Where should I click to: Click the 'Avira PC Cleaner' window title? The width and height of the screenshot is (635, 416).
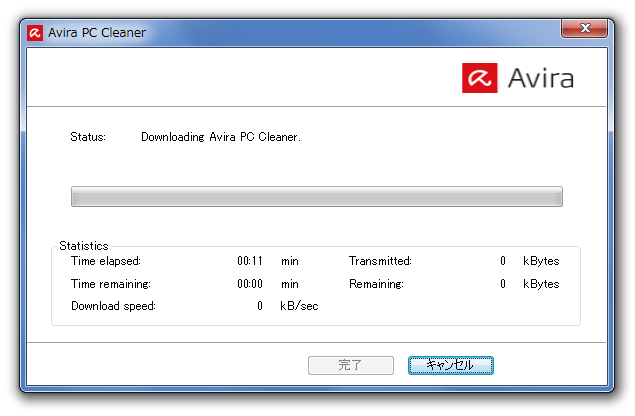point(97,32)
